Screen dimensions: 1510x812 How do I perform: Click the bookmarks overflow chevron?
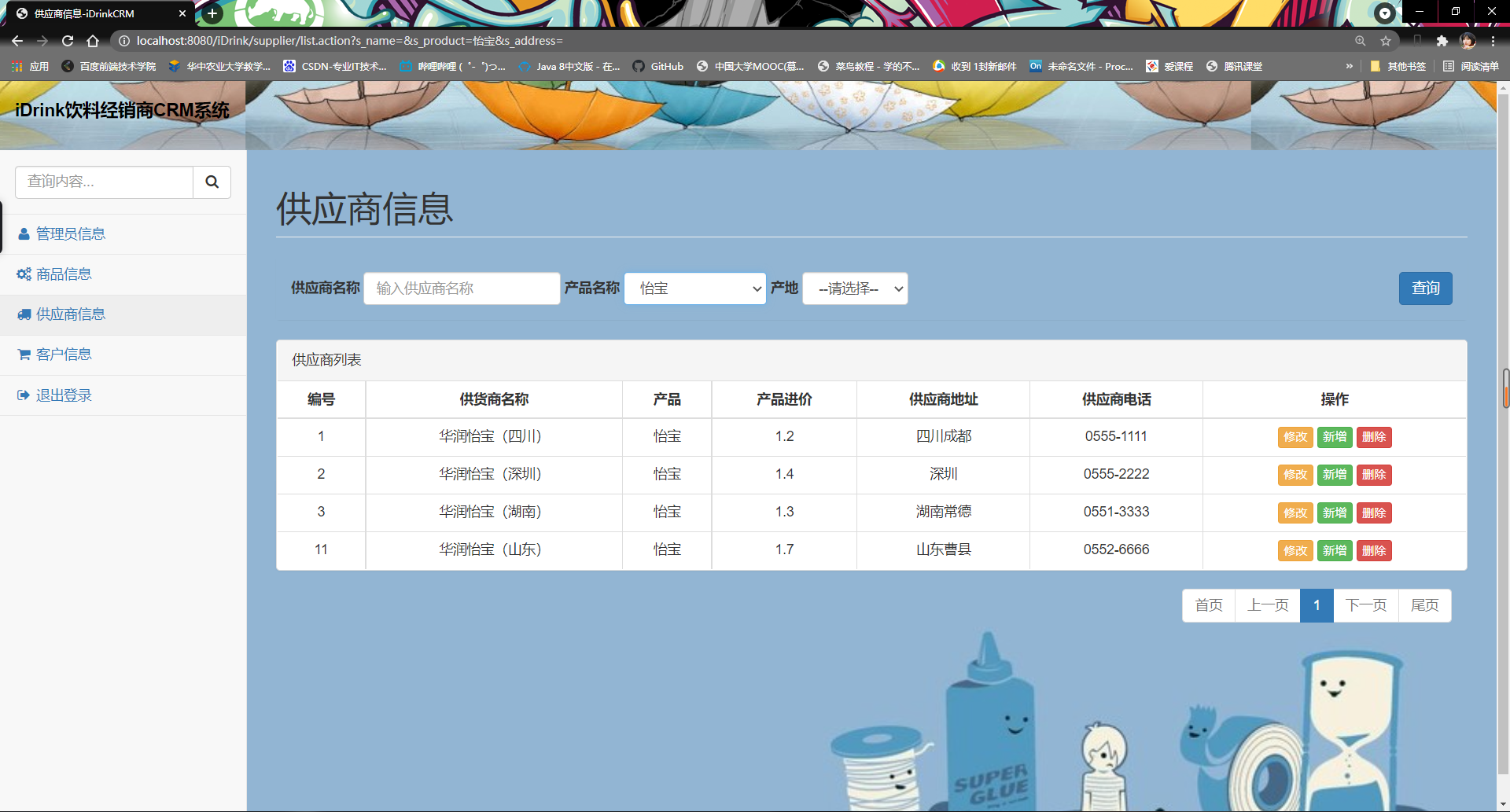click(1350, 66)
